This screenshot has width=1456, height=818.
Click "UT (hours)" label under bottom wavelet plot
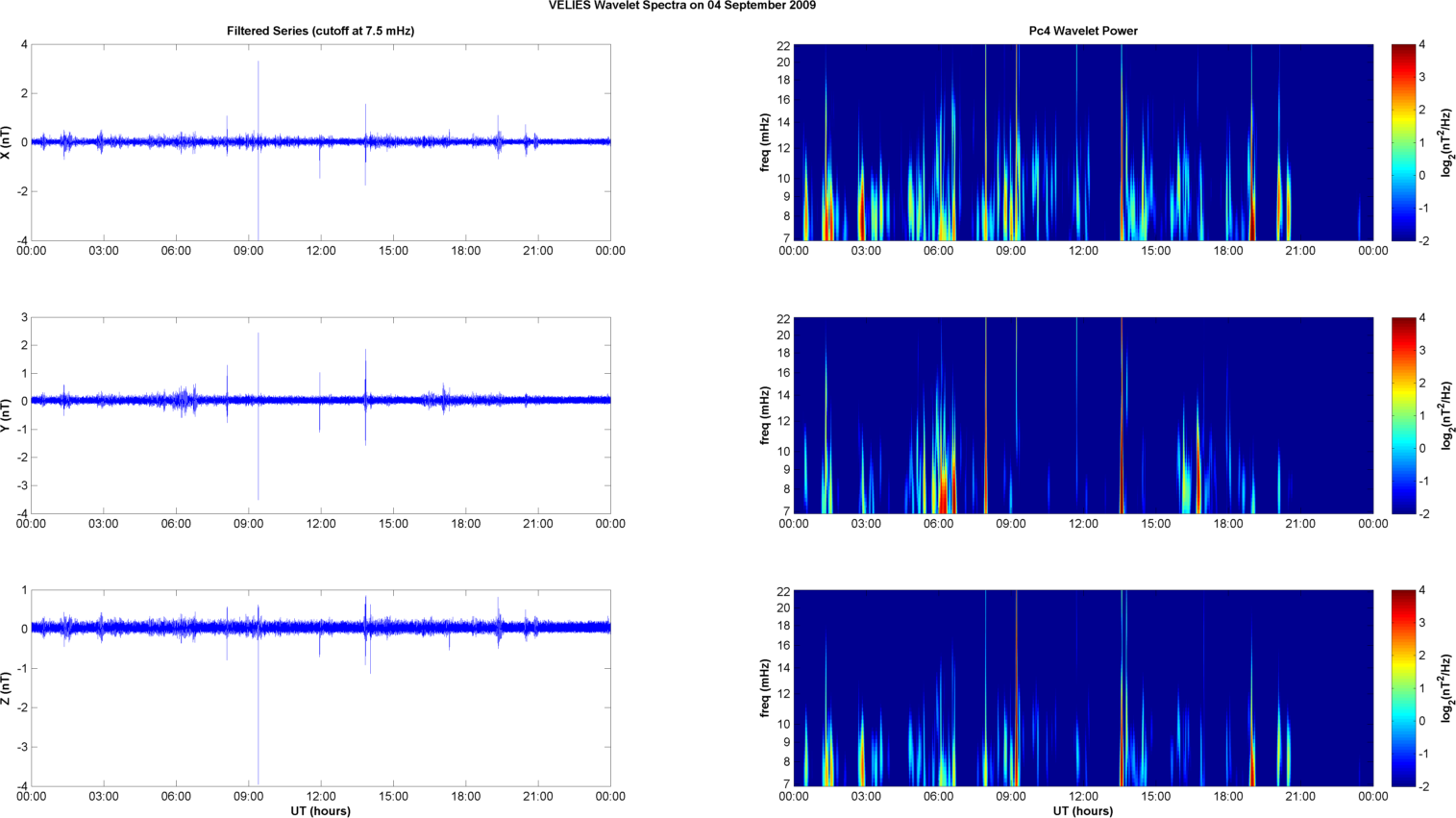coord(1082,810)
